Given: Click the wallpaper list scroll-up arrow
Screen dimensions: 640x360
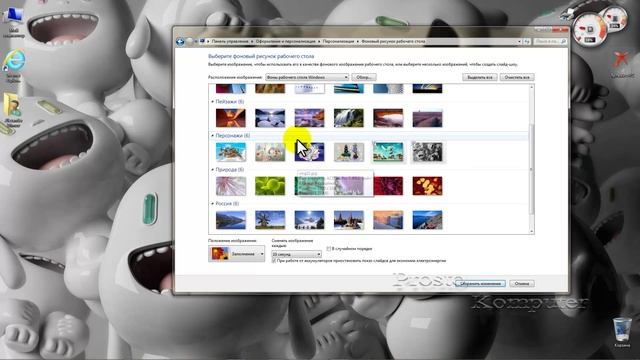Looking at the screenshot, I should tap(531, 87).
